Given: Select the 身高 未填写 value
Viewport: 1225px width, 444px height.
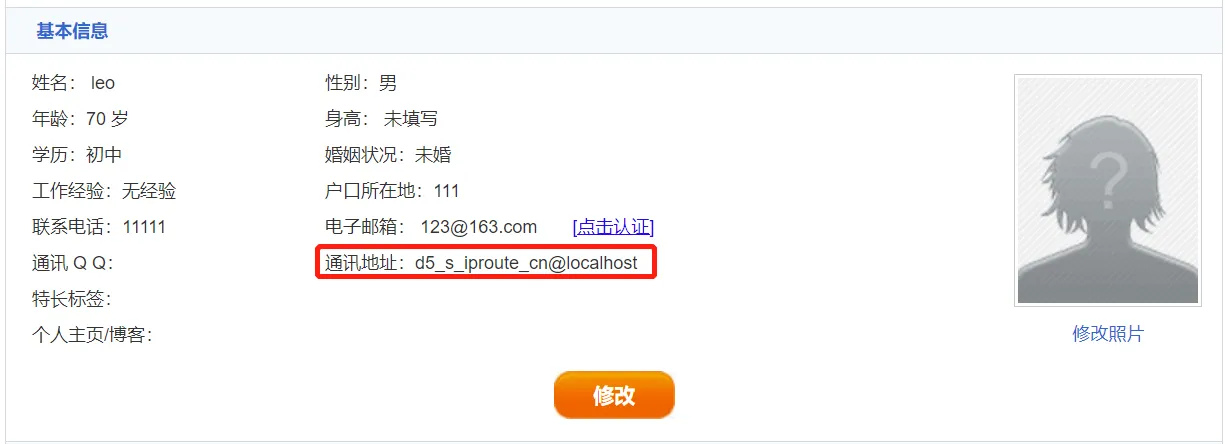Looking at the screenshot, I should click(411, 119).
